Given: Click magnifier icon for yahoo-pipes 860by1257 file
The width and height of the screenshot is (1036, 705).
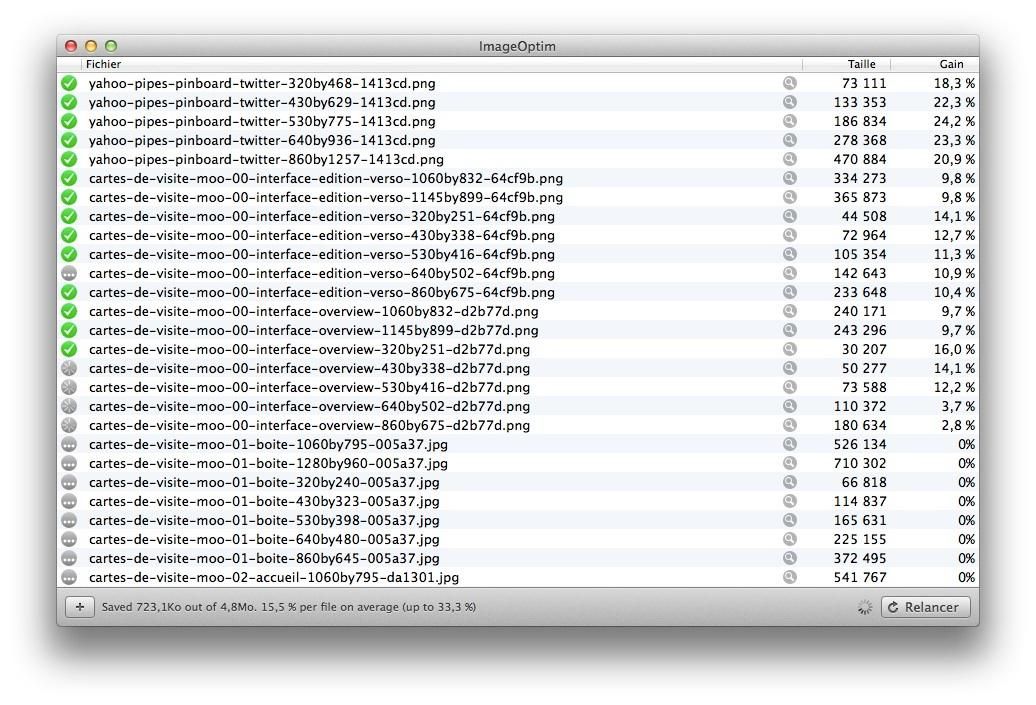Looking at the screenshot, I should pyautogui.click(x=790, y=159).
